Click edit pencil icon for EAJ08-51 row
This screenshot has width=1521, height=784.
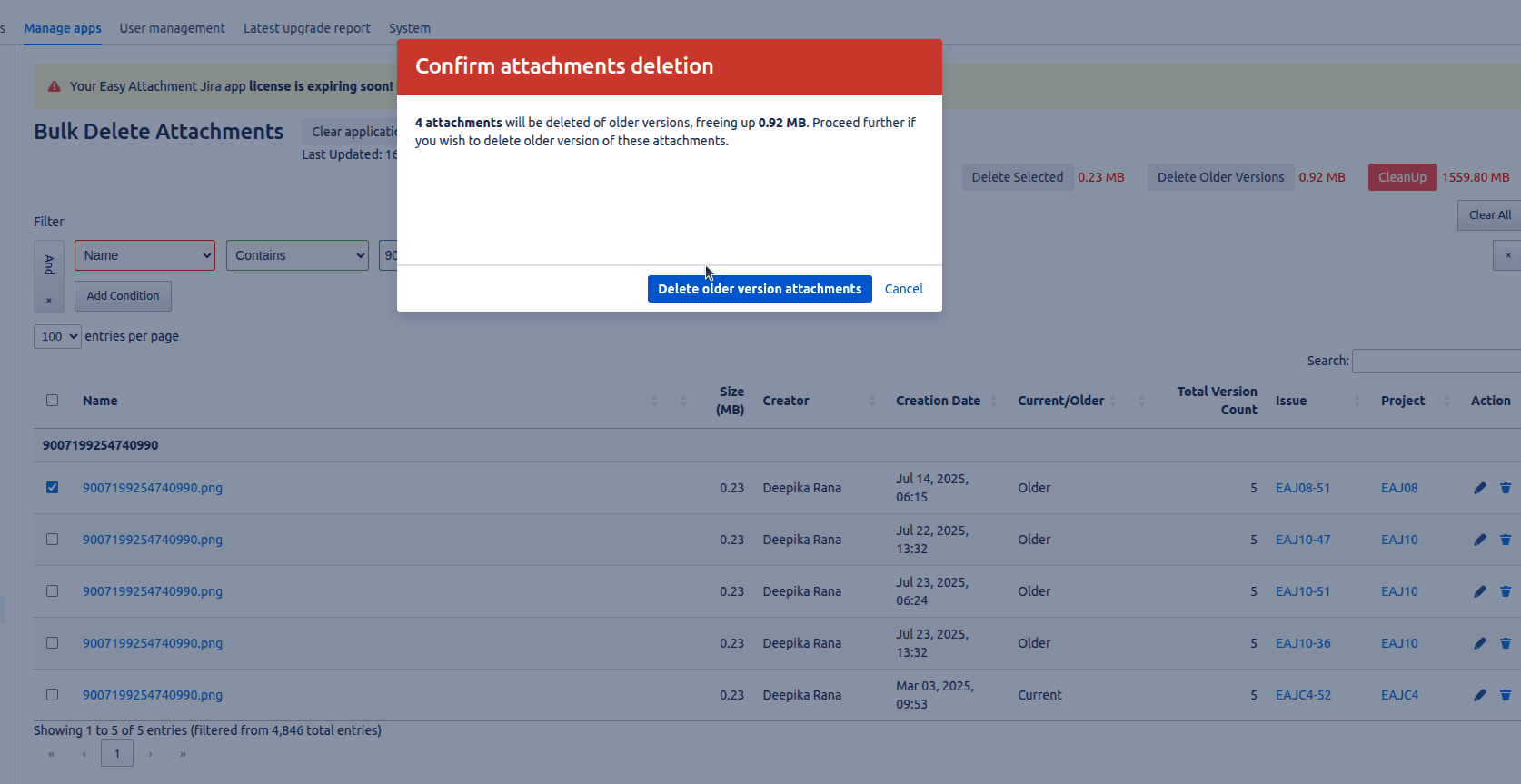click(x=1479, y=488)
